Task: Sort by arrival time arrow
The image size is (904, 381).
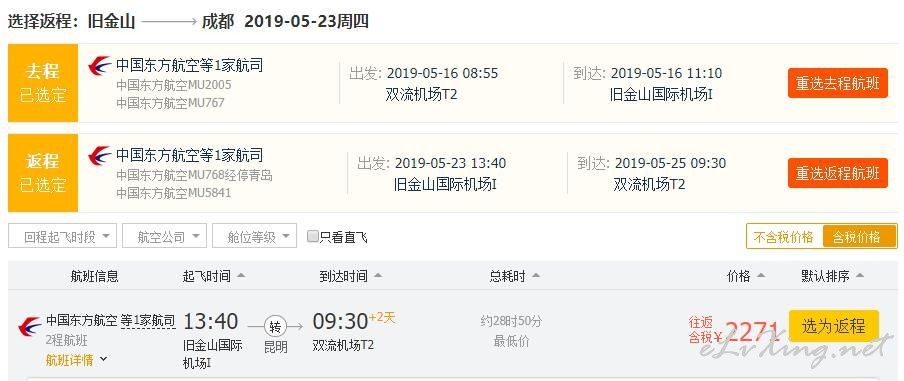Action: [x=378, y=276]
